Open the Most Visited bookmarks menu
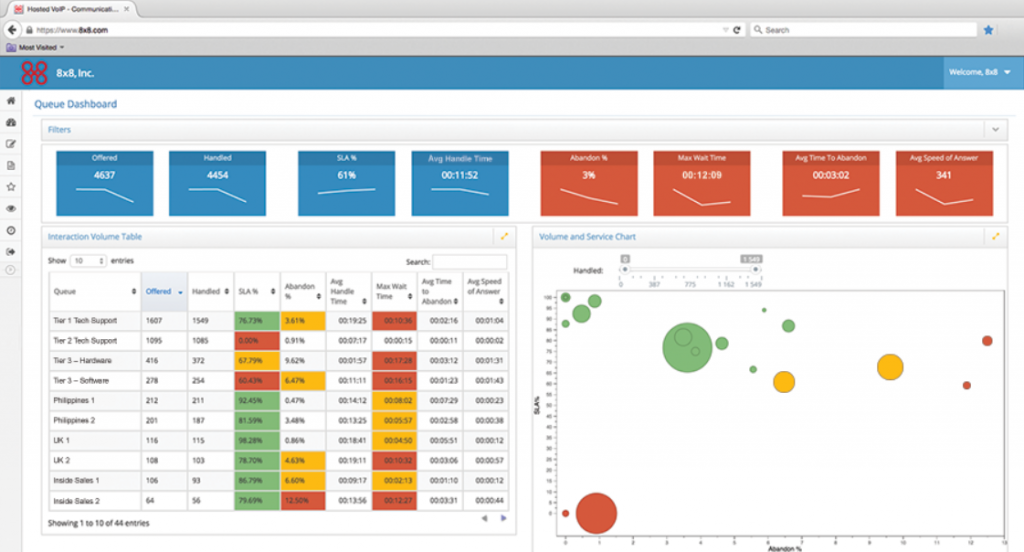This screenshot has height=552, width=1024. coord(36,47)
